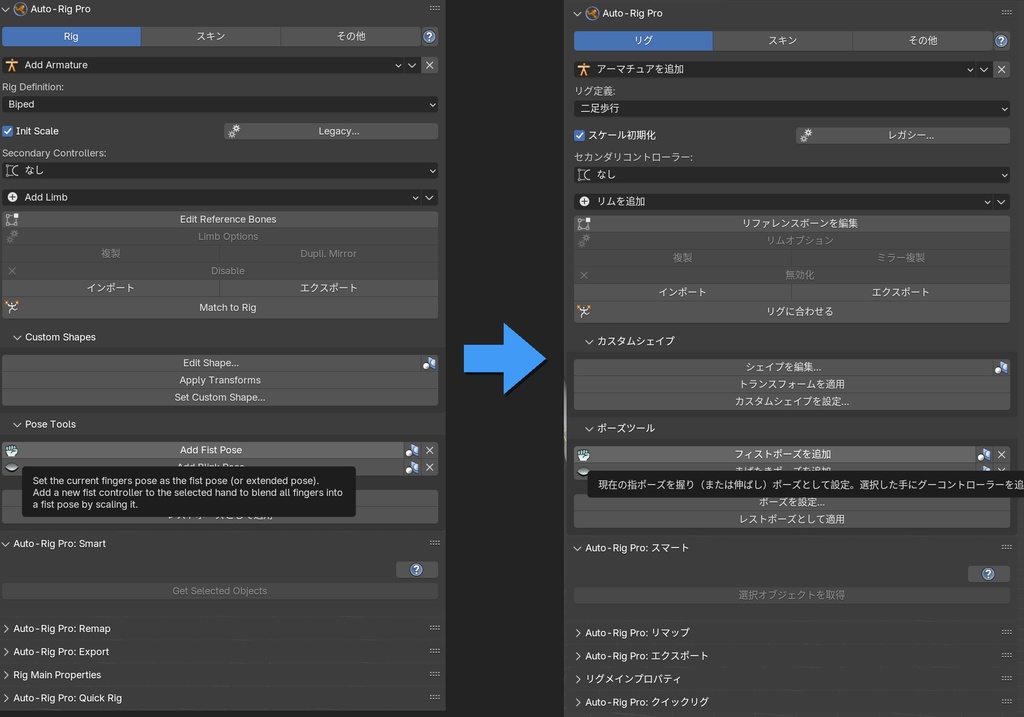Expand Auto-Rig Pro: Quick Rig panel
This screenshot has width=1024, height=717.
7,698
